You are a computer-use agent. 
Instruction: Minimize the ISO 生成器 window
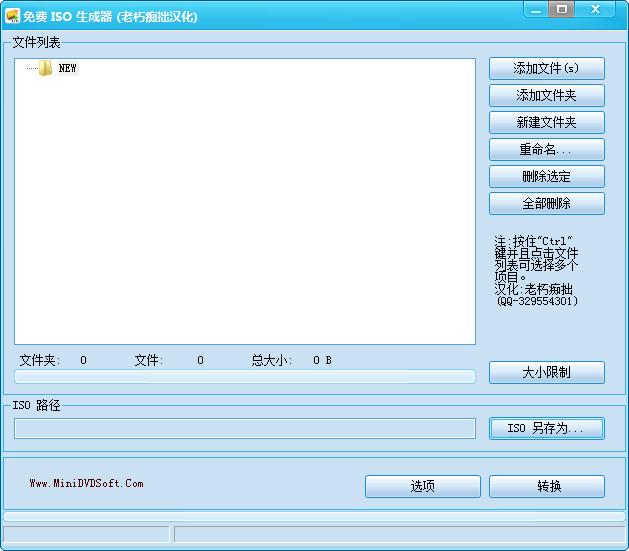coord(537,9)
